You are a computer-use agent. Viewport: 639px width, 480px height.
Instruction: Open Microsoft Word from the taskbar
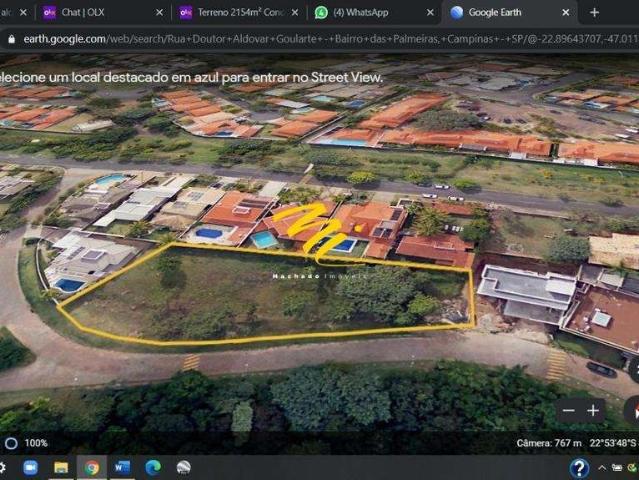[x=122, y=468]
